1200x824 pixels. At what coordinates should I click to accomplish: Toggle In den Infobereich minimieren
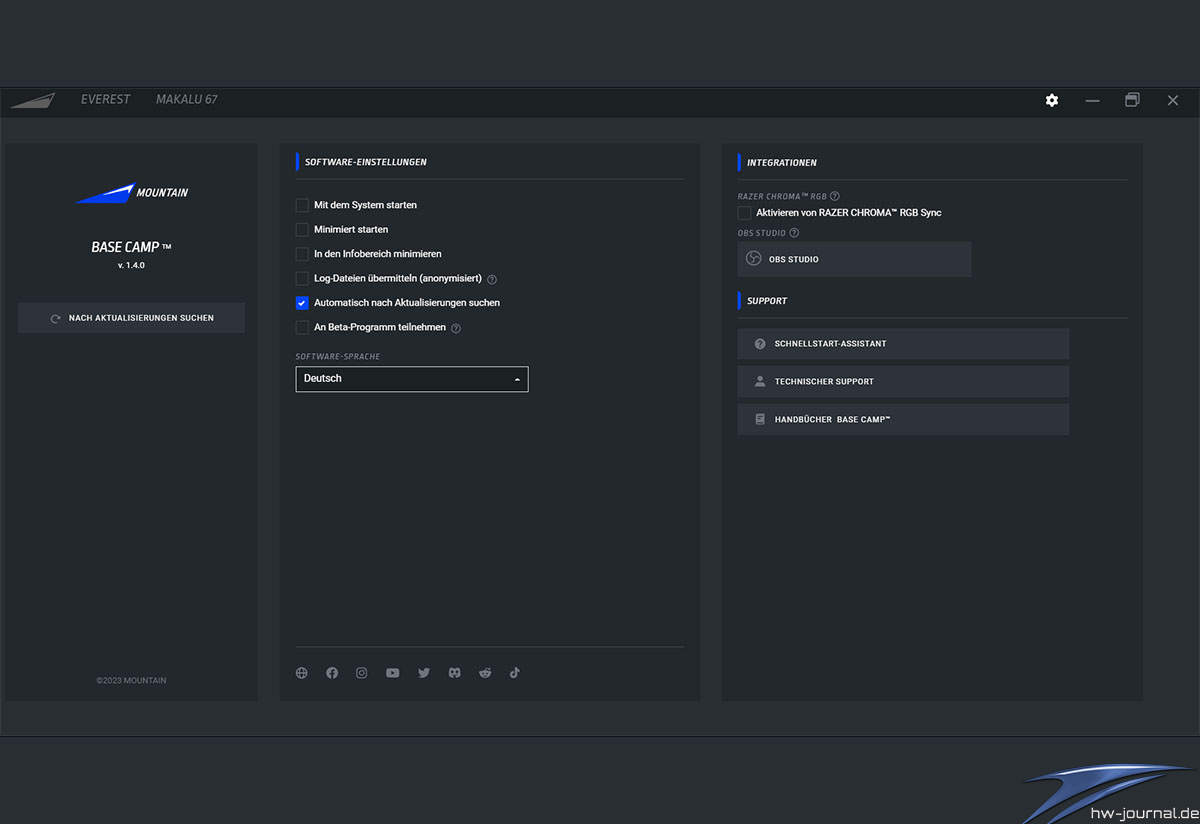[302, 254]
